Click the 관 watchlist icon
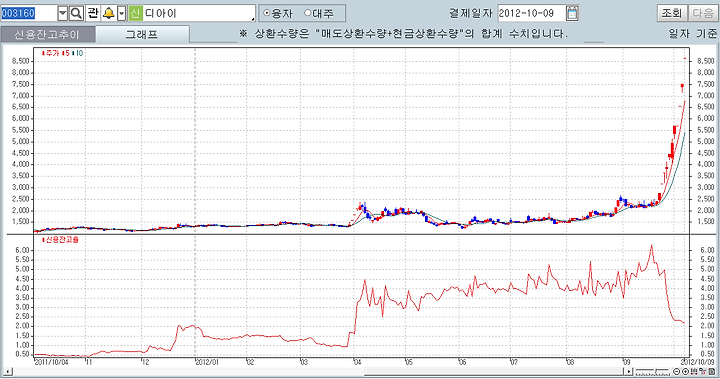This screenshot has width=720, height=379. [93, 13]
